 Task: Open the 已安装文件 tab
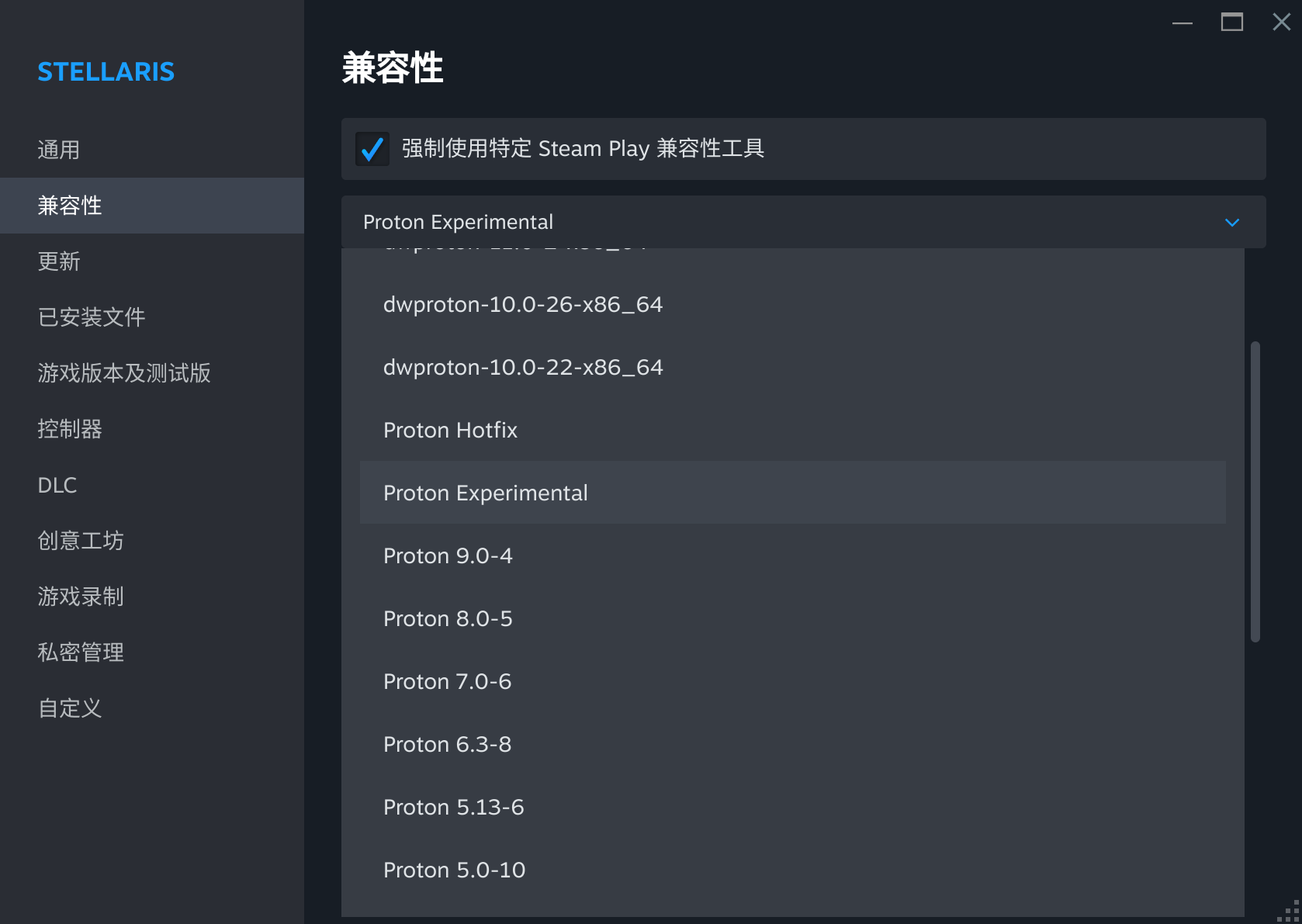[x=152, y=317]
